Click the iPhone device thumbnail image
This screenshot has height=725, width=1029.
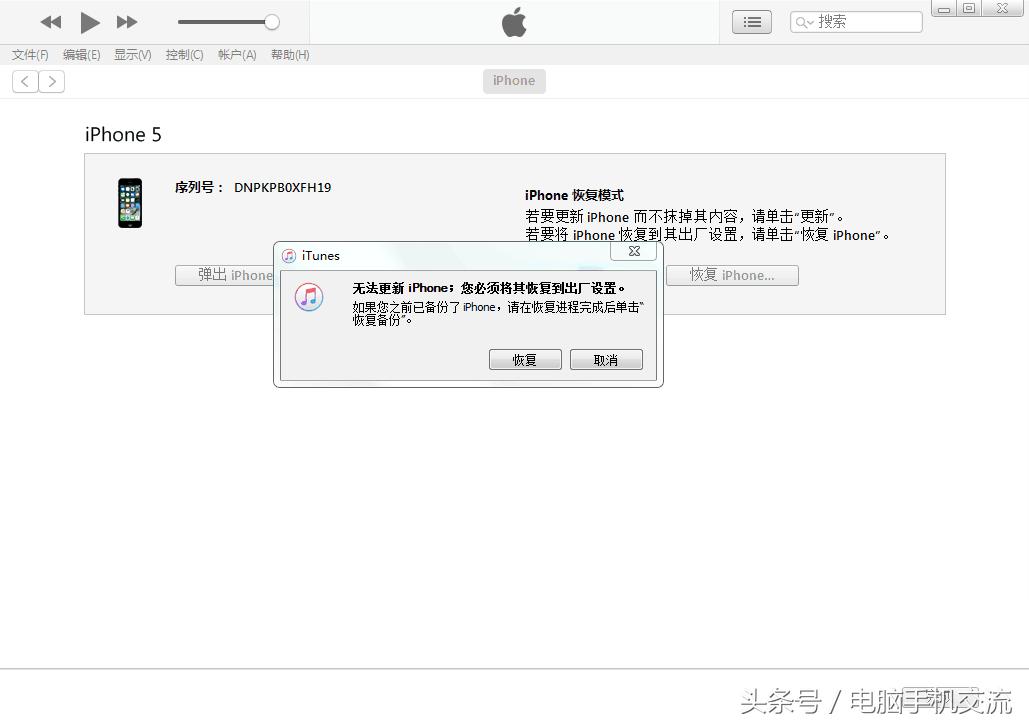(x=129, y=203)
